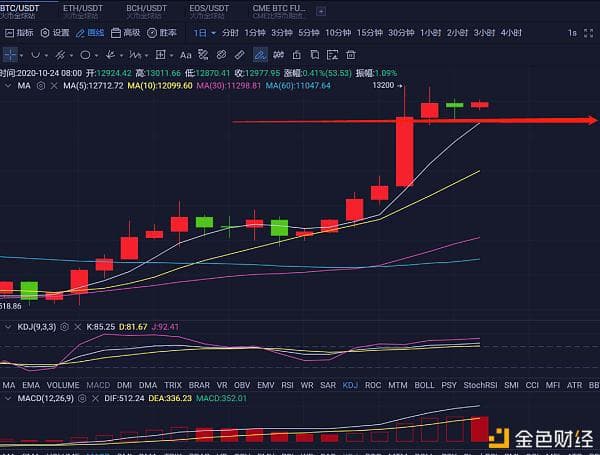Expand the 1日 timeframe dropdown
The image size is (600, 455).
(204, 32)
